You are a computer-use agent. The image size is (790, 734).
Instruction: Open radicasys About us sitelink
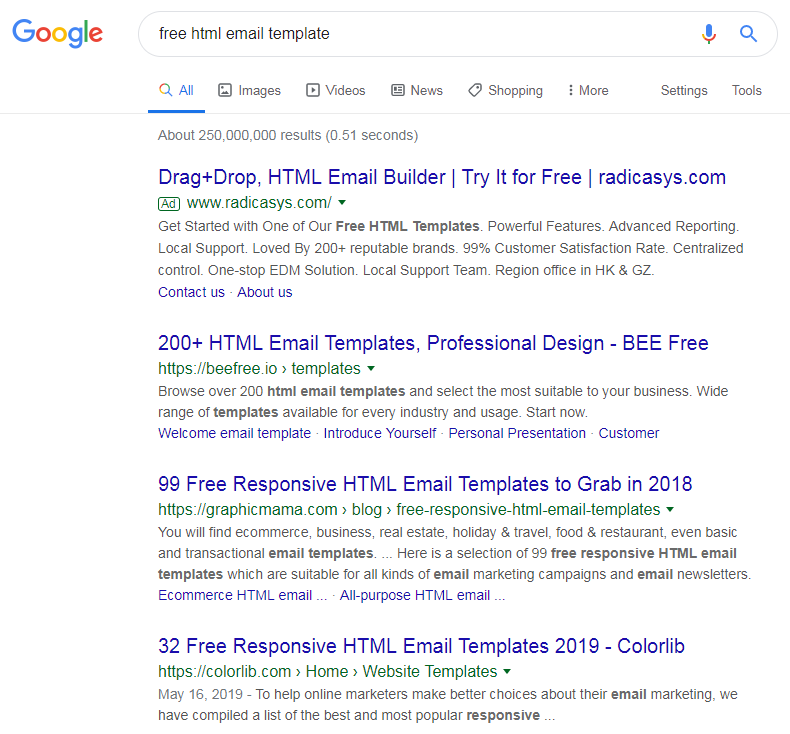coord(265,292)
